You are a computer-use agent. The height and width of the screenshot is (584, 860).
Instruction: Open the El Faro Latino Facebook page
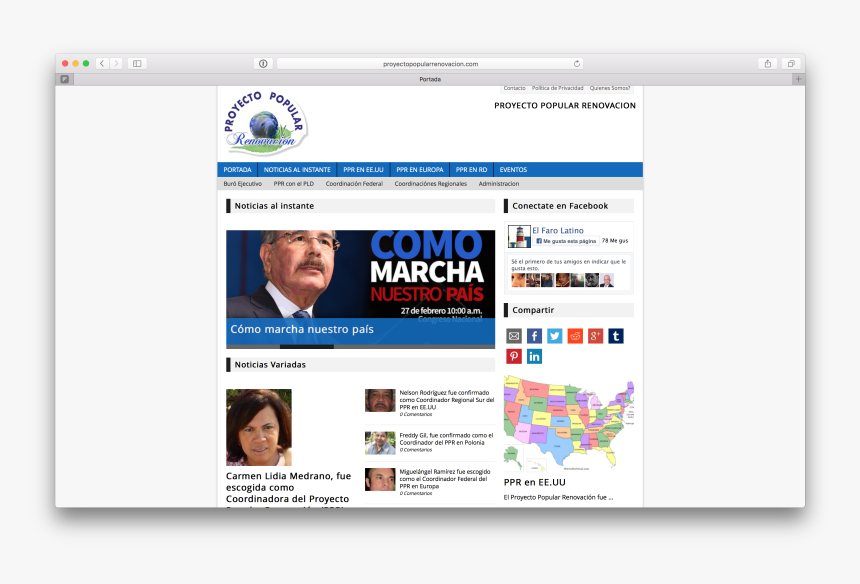tap(558, 230)
